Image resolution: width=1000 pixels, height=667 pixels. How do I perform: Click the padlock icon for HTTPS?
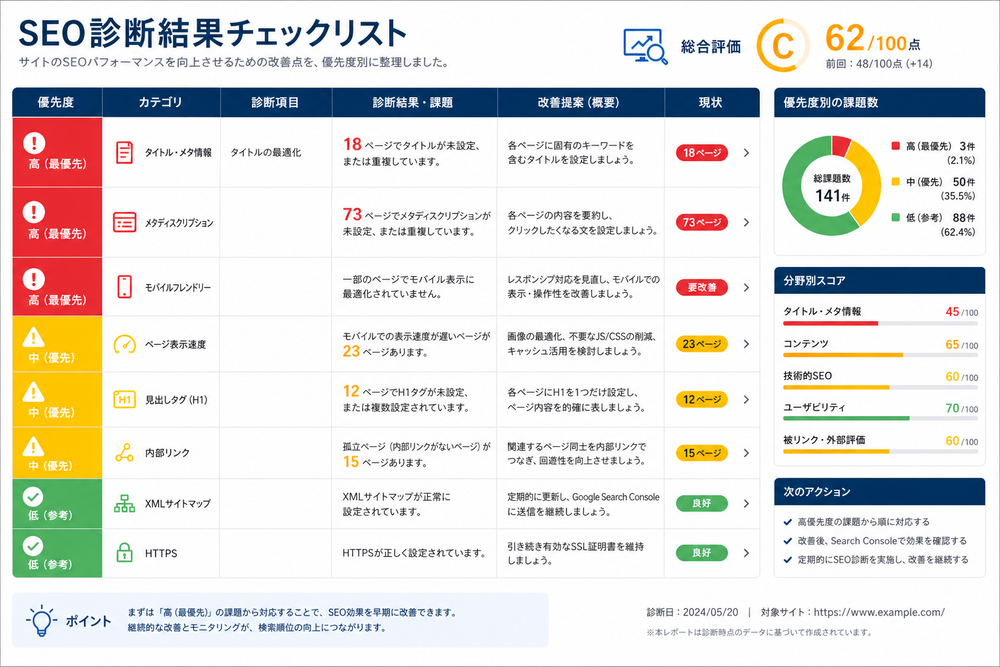pos(124,552)
